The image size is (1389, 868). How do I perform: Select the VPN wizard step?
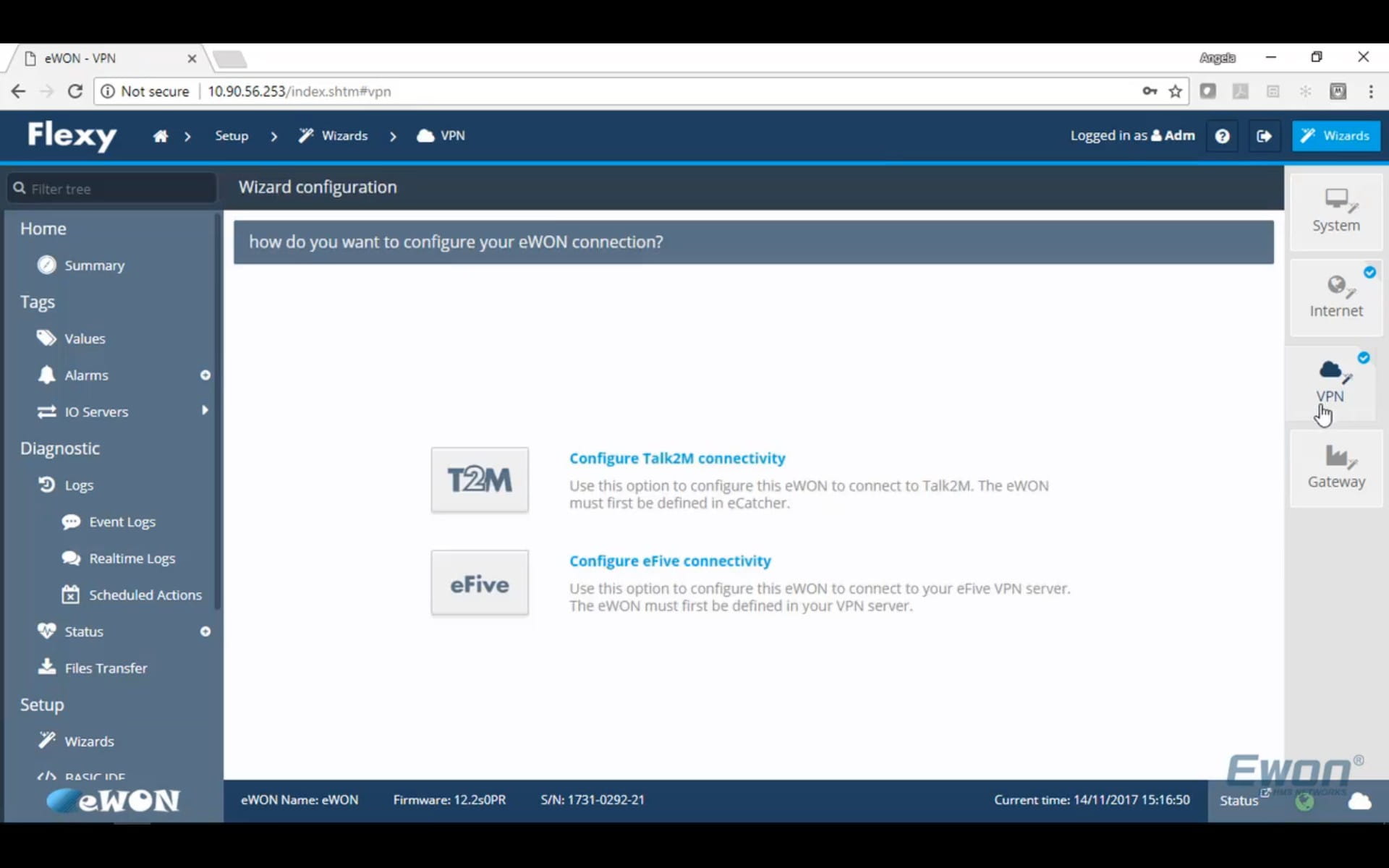[1330, 383]
